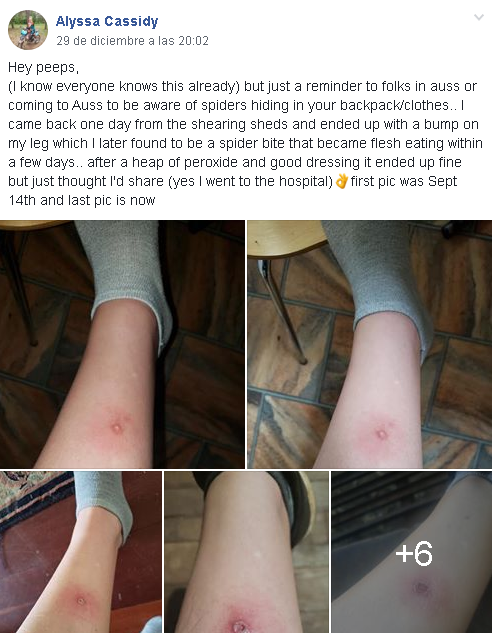This screenshot has height=633, width=492.
Task: Open the second photo with wooden chair
Action: pos(370,344)
